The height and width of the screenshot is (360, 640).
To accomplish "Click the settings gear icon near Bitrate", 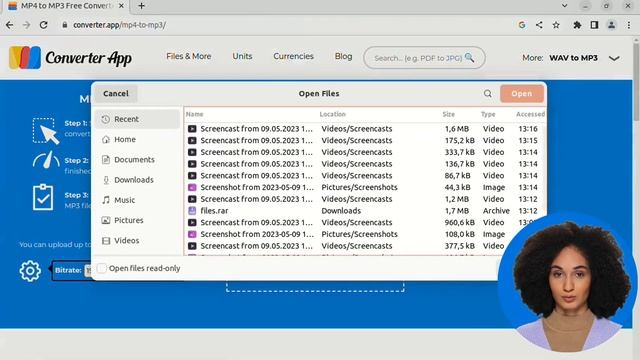I will (30, 271).
